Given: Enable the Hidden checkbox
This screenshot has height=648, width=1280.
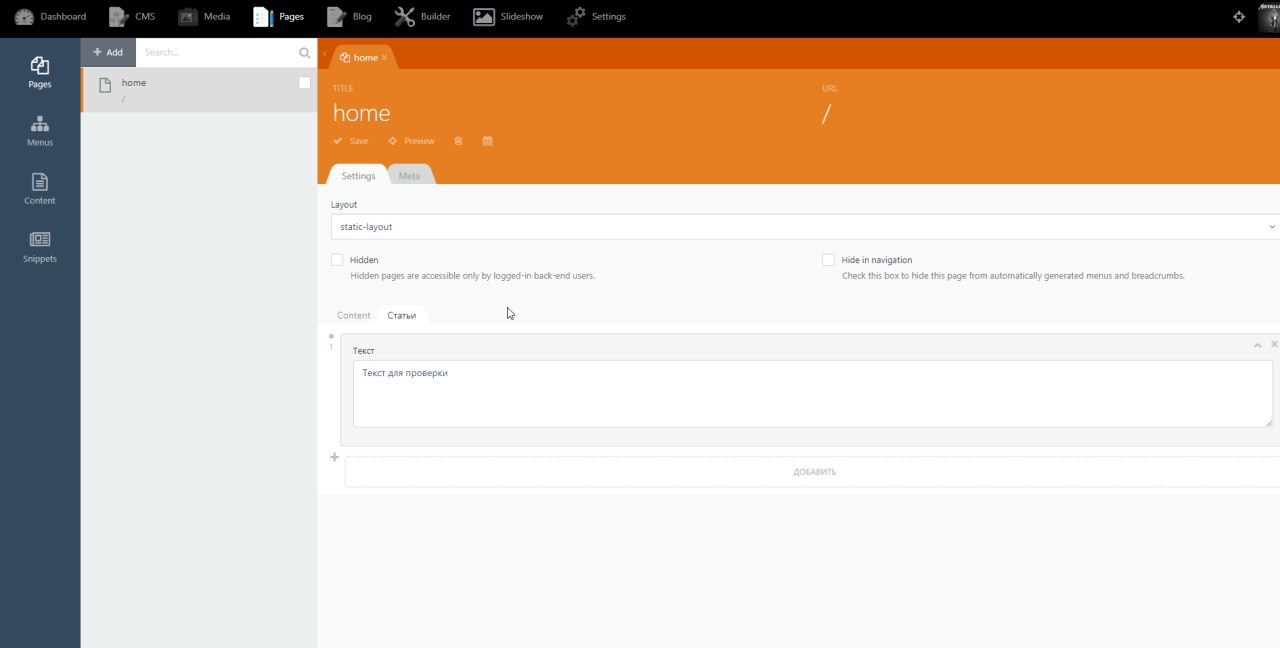Looking at the screenshot, I should 337,260.
